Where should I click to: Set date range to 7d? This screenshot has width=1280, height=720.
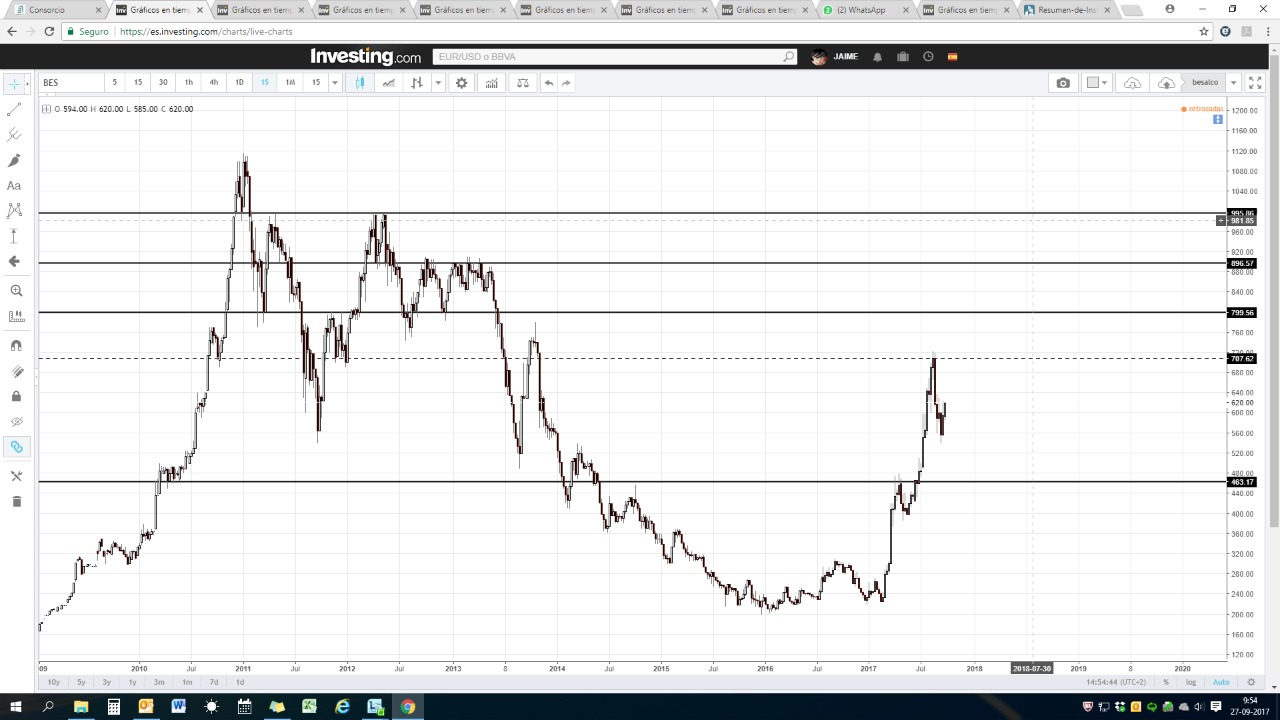click(214, 682)
